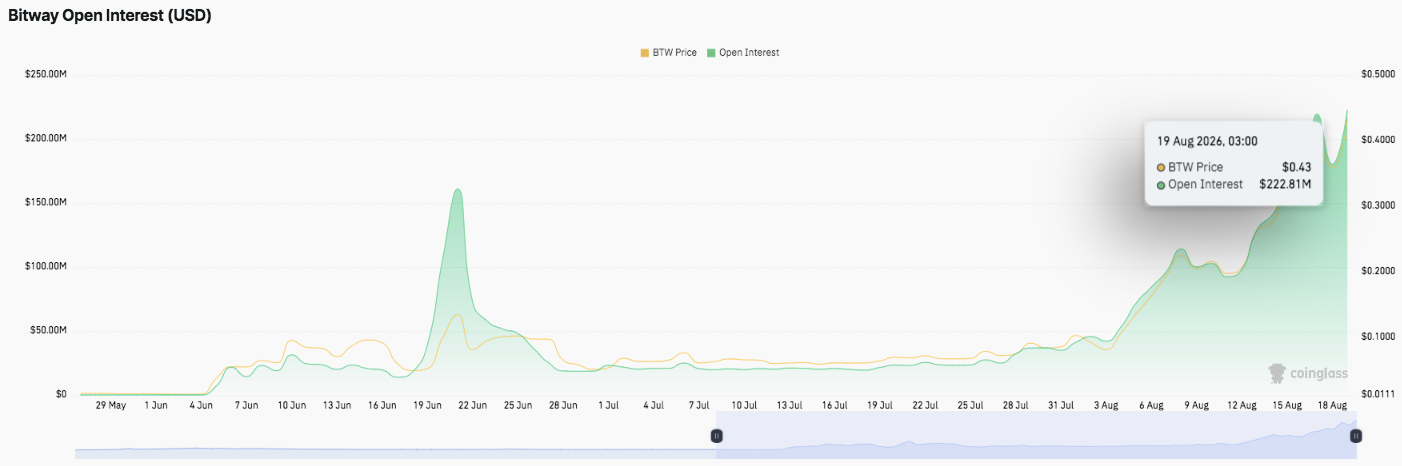Click the left range slider handle

click(x=716, y=436)
